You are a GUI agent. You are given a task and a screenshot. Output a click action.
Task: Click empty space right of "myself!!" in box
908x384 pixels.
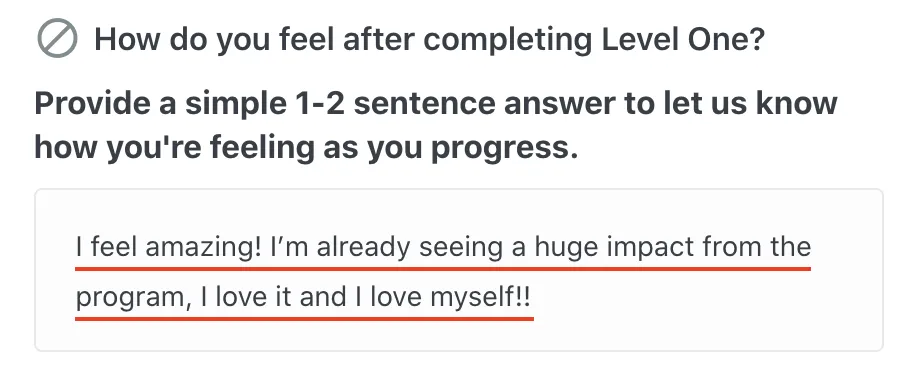(701, 298)
